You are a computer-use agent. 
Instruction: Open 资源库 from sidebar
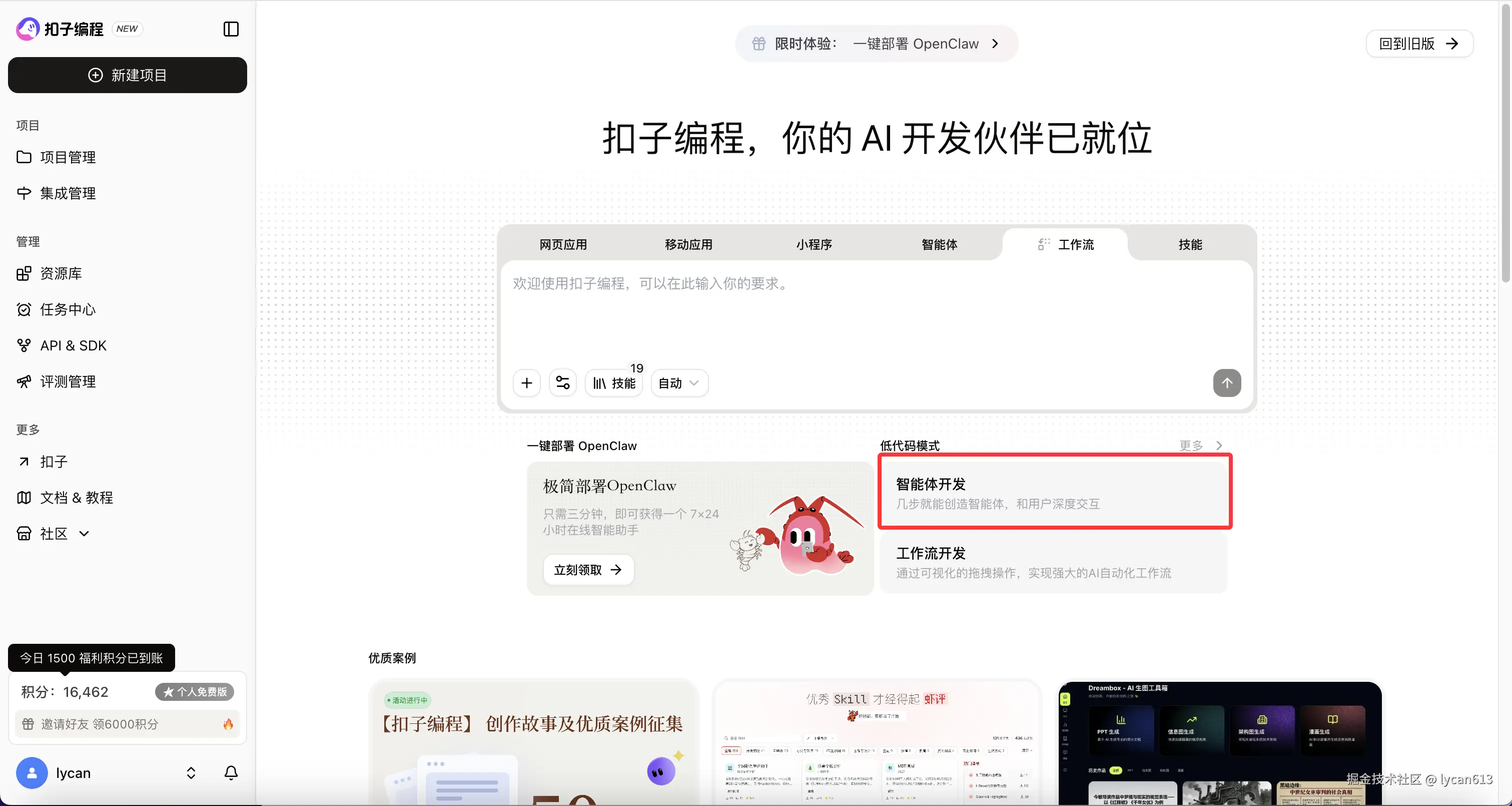click(x=61, y=273)
